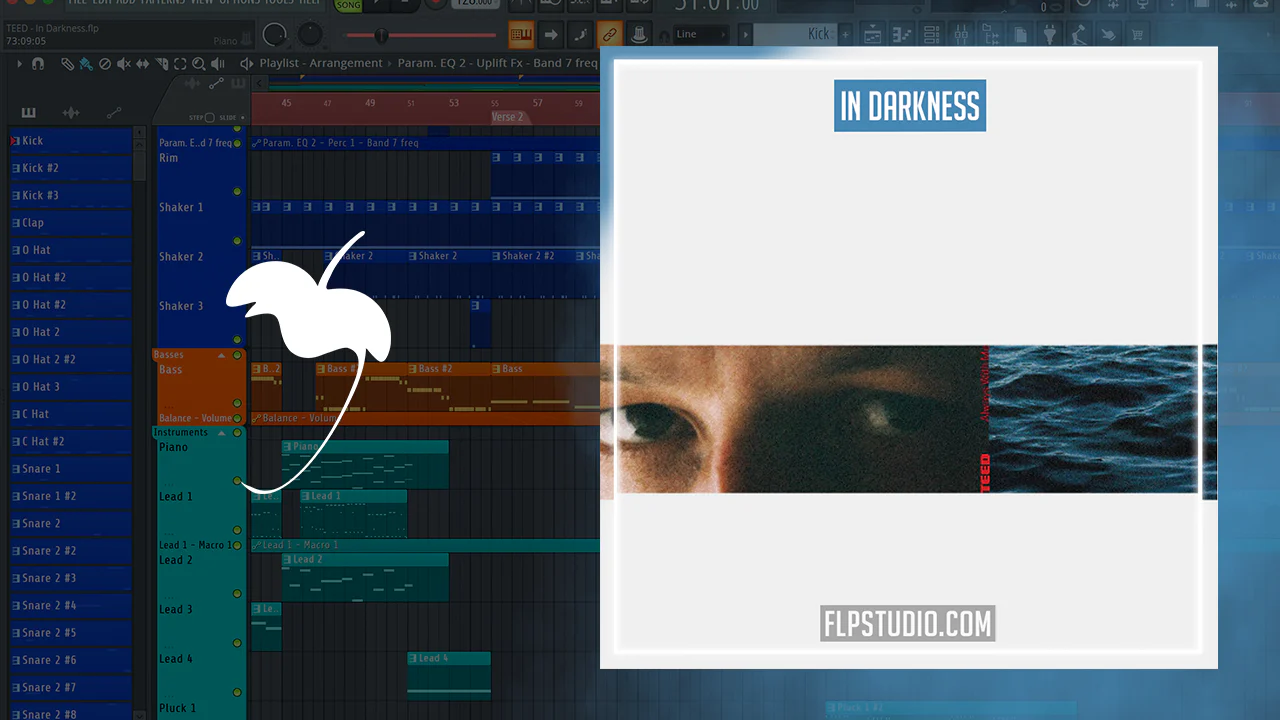Click the arrow left of the pattern selector
This screenshot has width=1280, height=720.
tap(744, 35)
